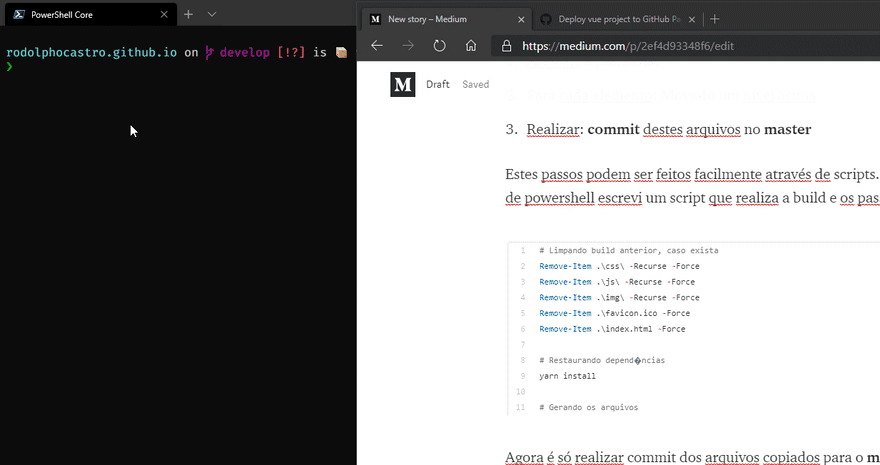Click code line 'Remove-Item .\js\'
Viewport: 880px width, 465px height.
(617, 282)
